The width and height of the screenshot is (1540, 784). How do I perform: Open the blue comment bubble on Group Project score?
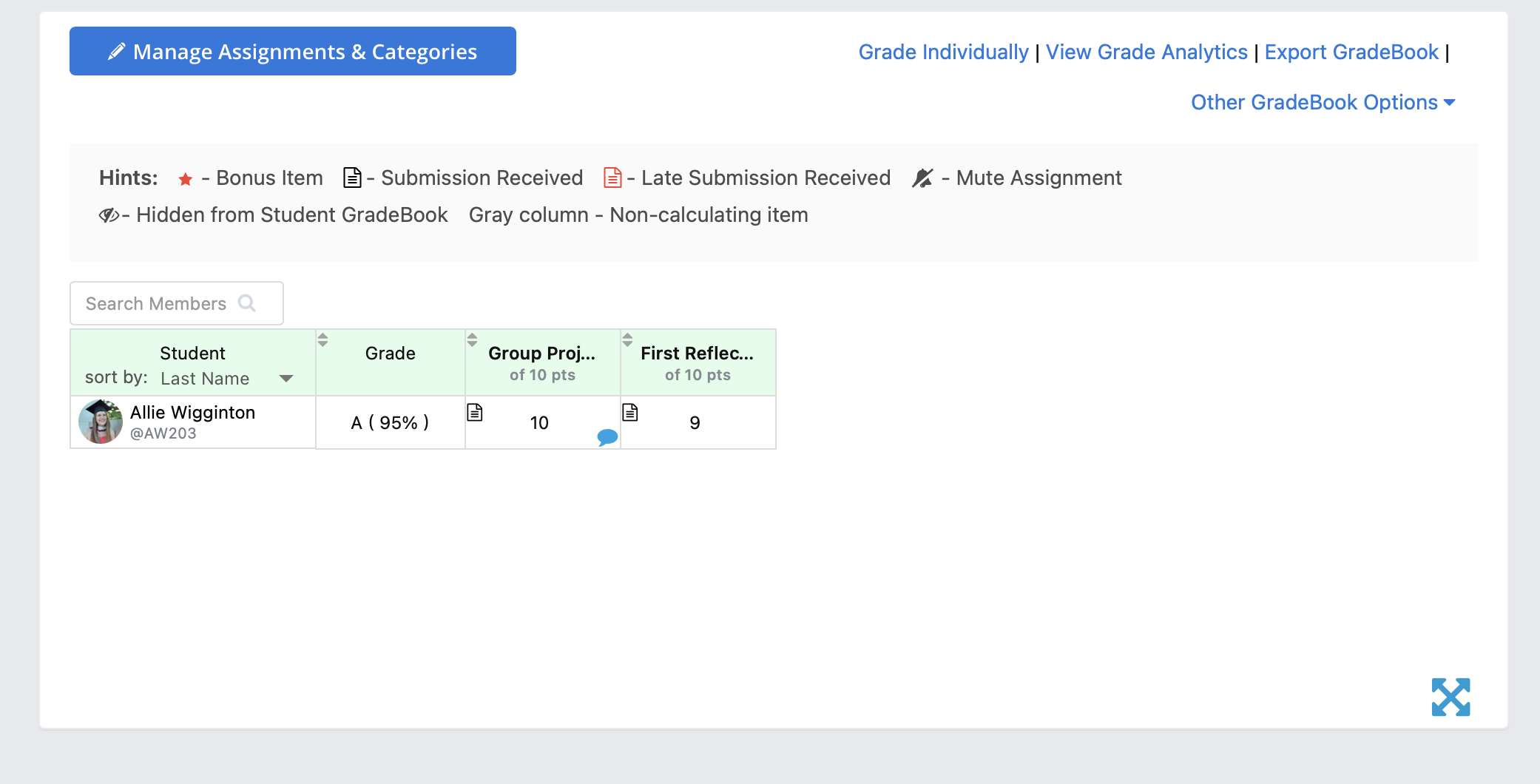click(607, 437)
